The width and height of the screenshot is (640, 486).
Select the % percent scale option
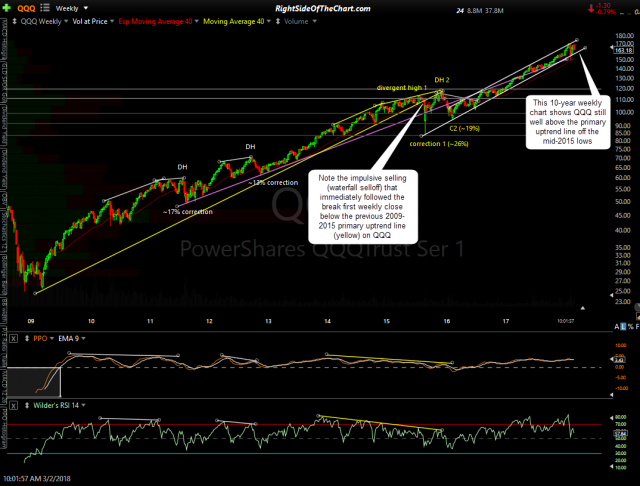[x=631, y=326]
